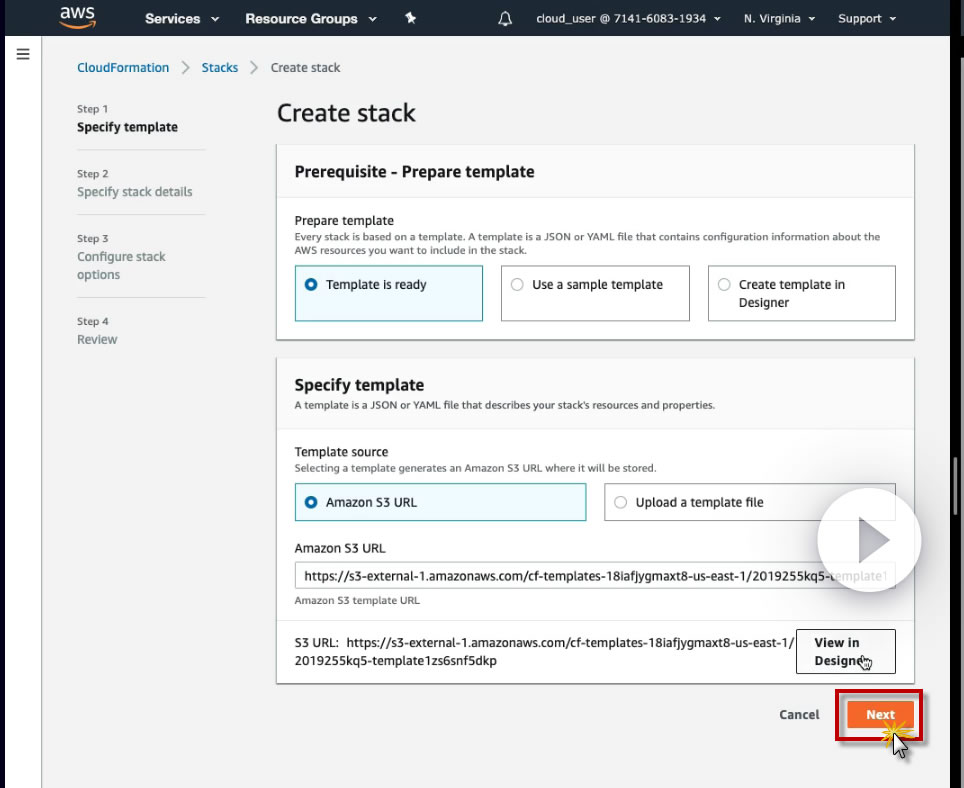
Task: Go to the Stacks breadcrumb link
Action: point(219,68)
